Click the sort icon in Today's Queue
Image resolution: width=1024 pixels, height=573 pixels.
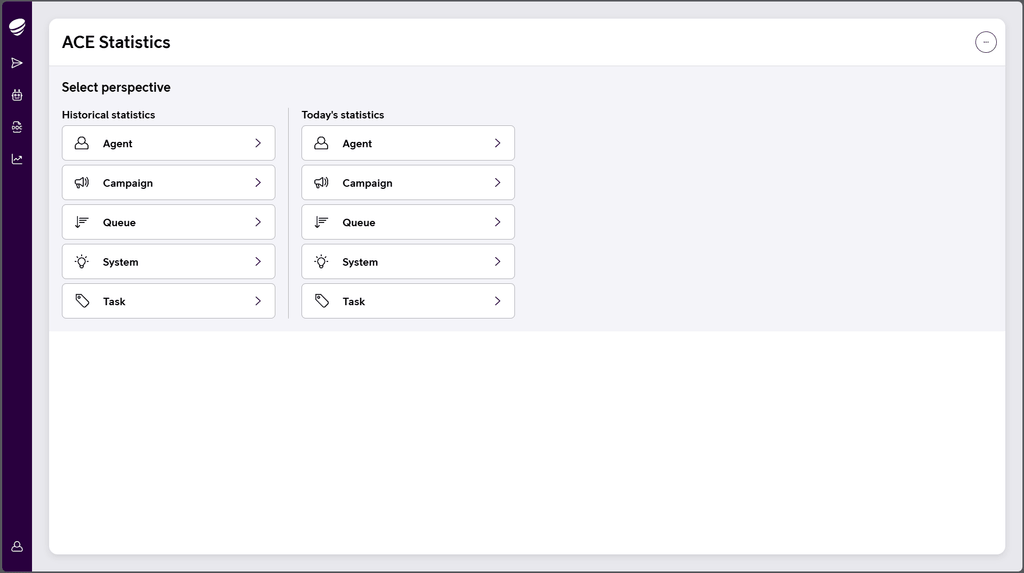click(321, 222)
